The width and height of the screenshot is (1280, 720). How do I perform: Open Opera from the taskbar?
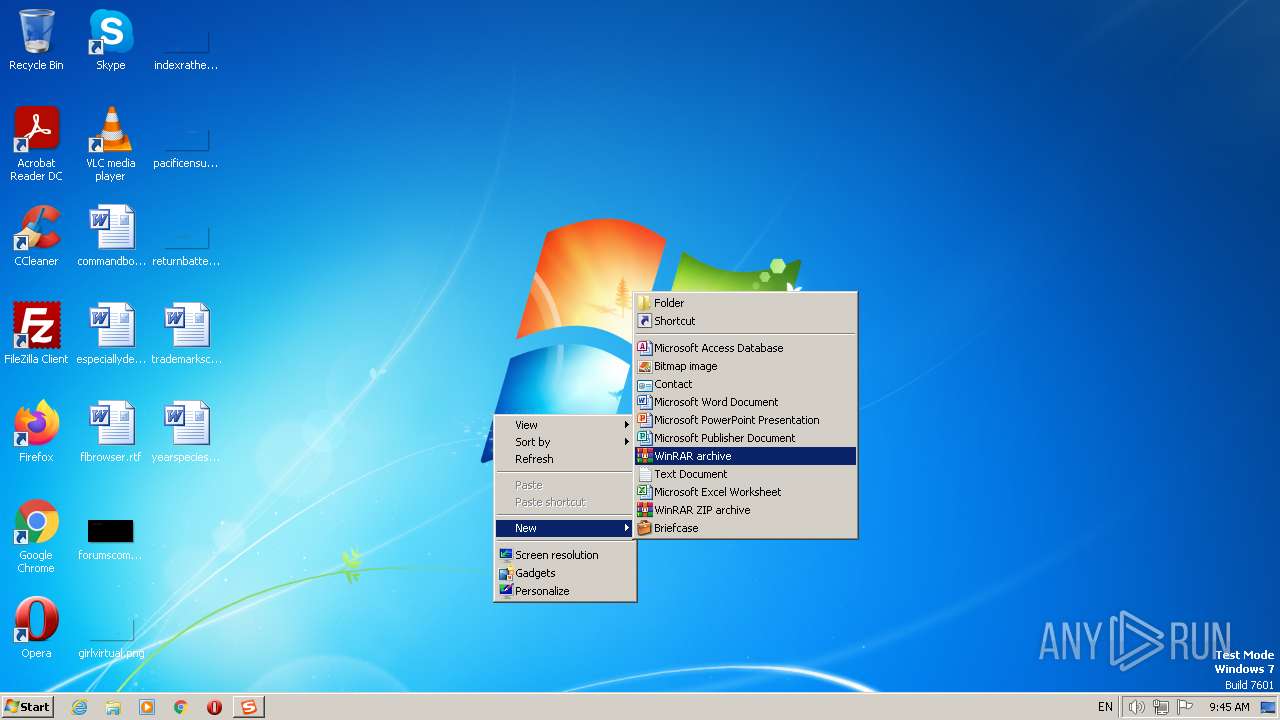pos(214,707)
